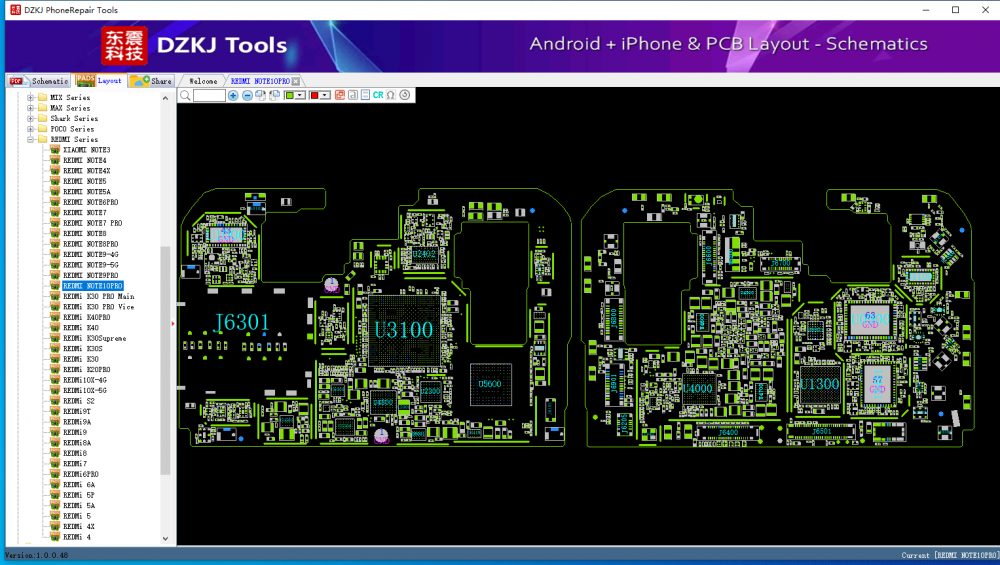
Task: Open REDMI NOTE9-4G layout file
Action: (x=91, y=254)
